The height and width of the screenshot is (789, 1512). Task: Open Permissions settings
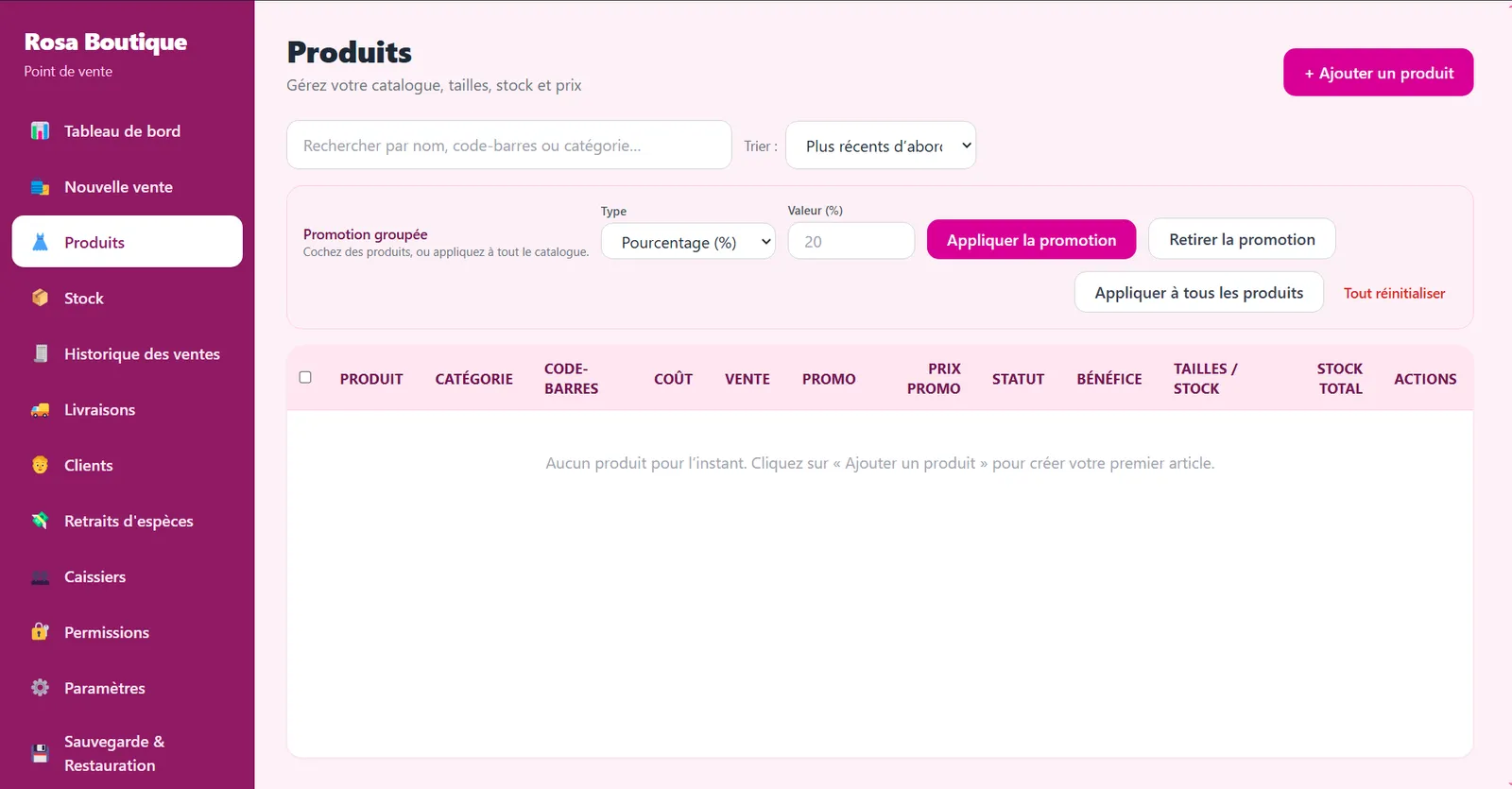128,632
